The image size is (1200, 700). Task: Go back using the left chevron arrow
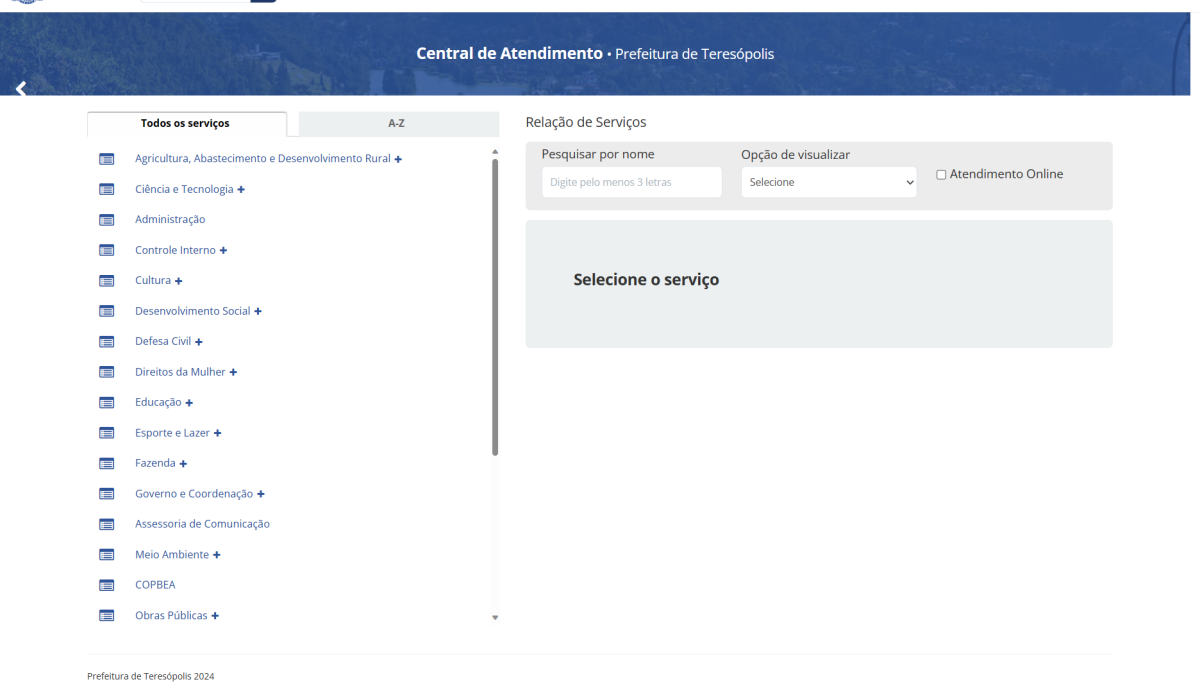[x=20, y=89]
